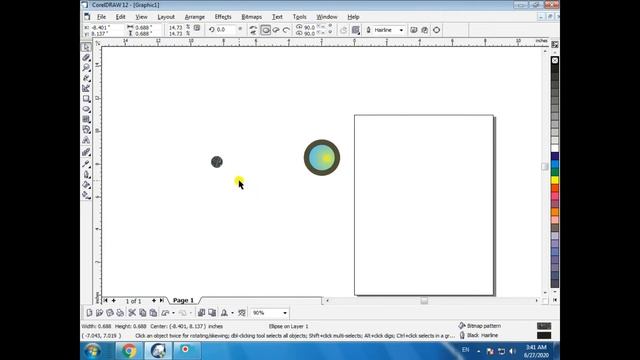Select the Interactive Blend tool
Image resolution: width=640 pixels, height=360 pixels.
click(x=86, y=152)
